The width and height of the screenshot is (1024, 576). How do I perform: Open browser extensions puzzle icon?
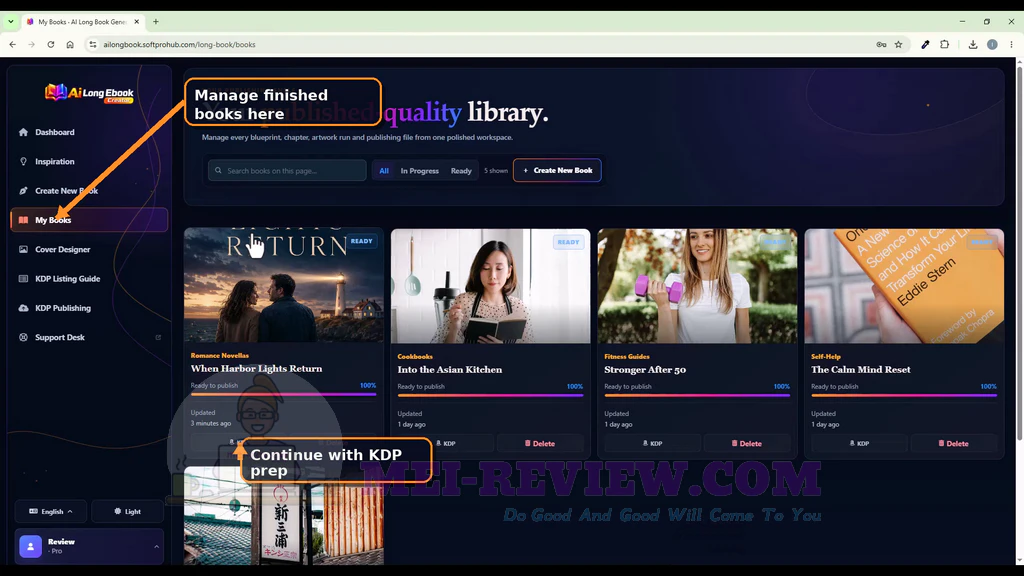[944, 44]
